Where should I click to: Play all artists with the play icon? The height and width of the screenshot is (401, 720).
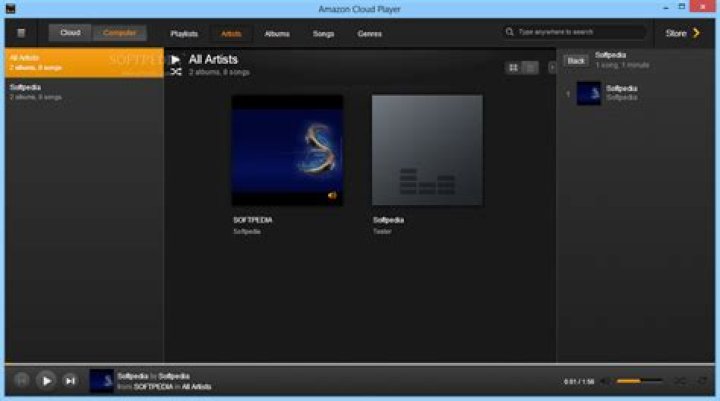click(x=175, y=59)
